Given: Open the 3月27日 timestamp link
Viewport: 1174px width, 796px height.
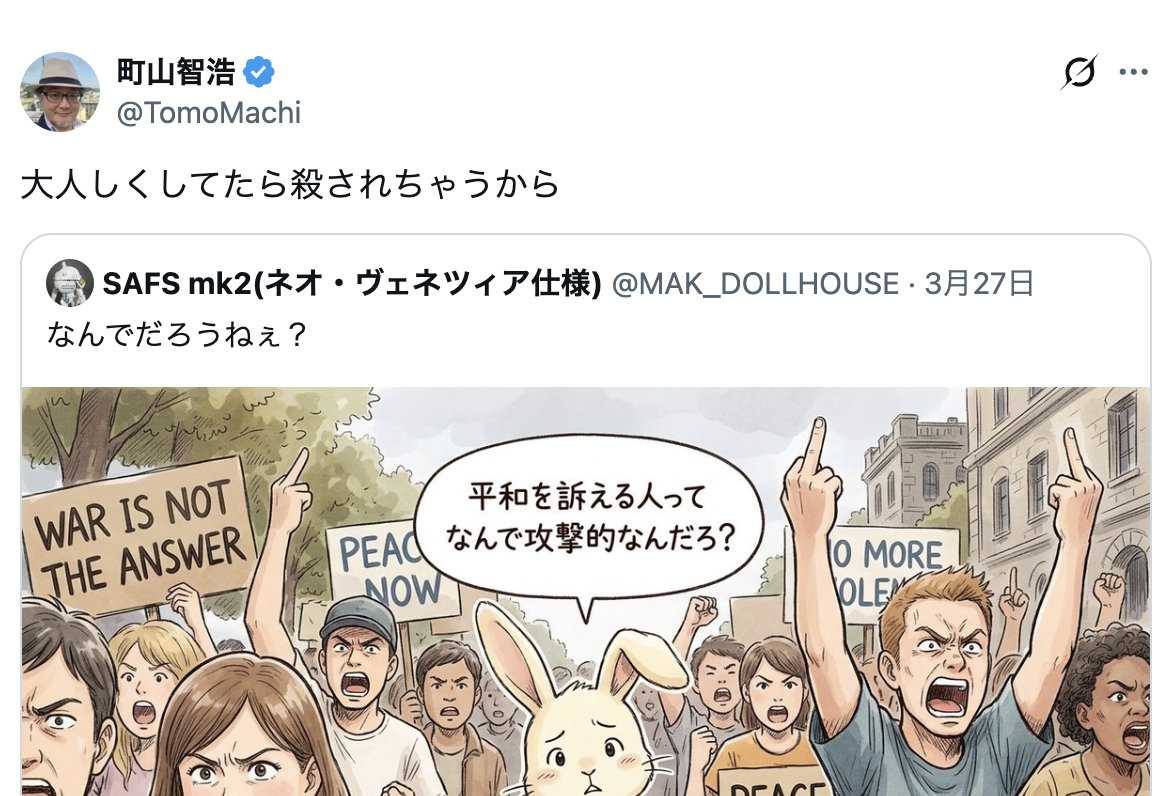Looking at the screenshot, I should [x=979, y=284].
